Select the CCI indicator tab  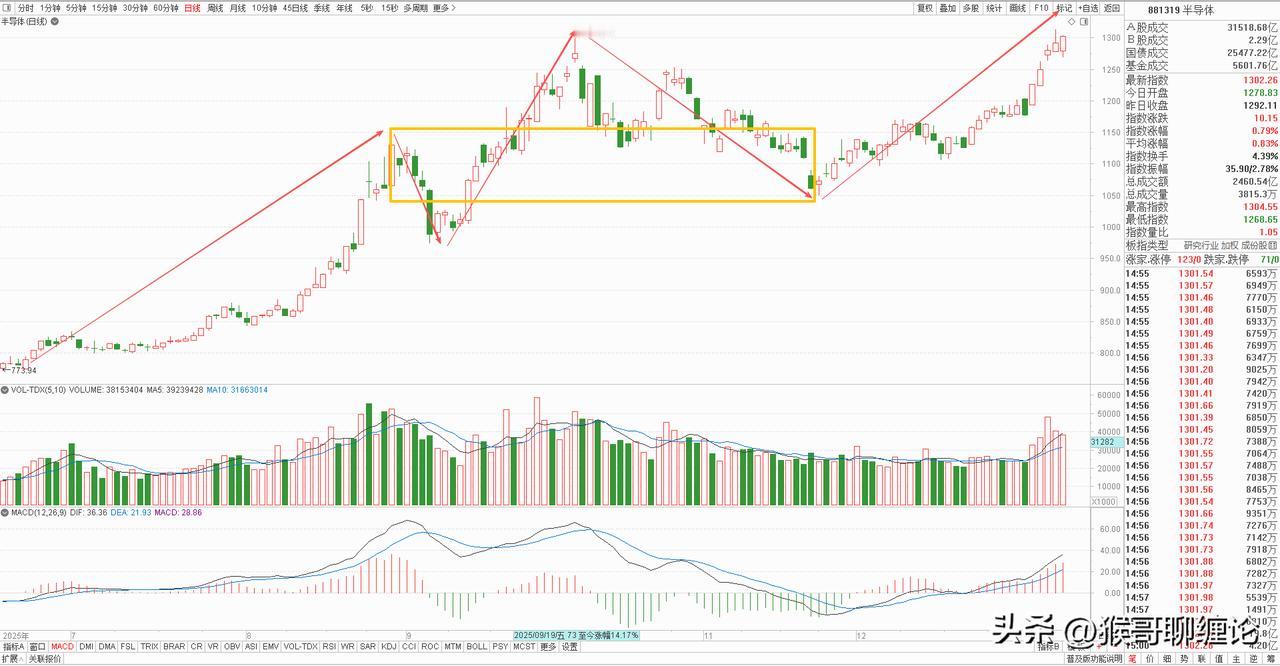coord(409,646)
